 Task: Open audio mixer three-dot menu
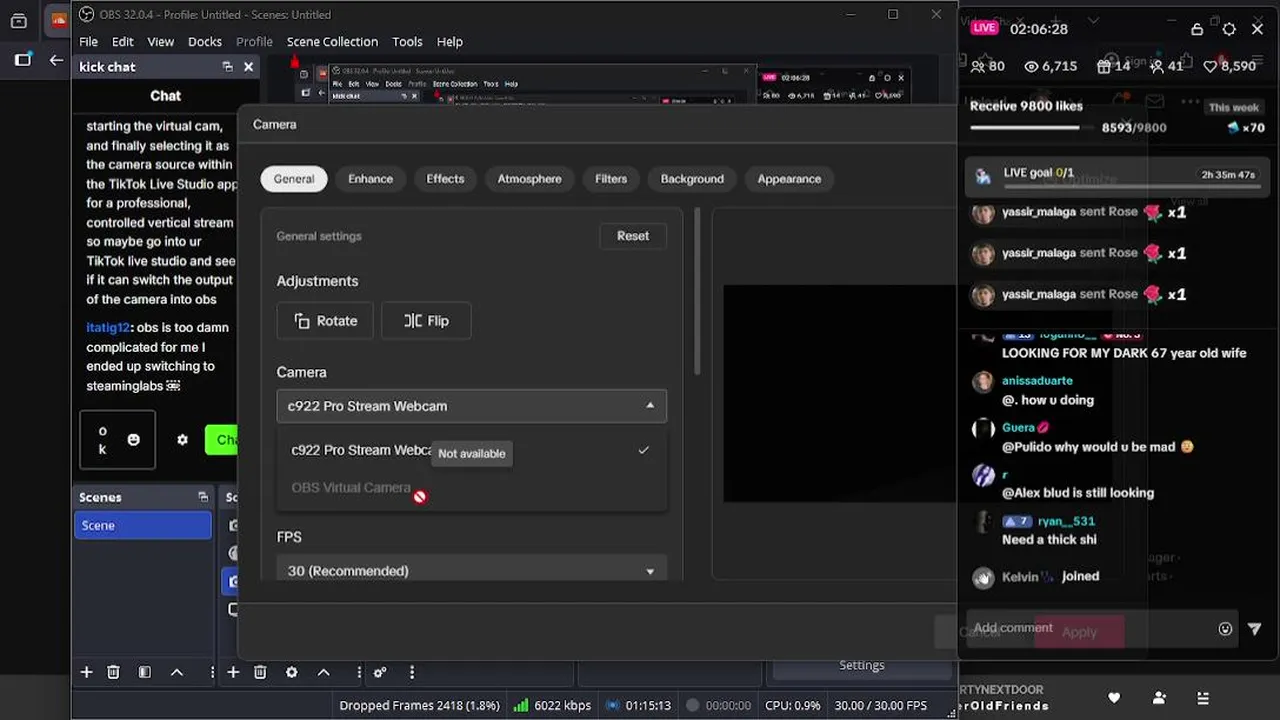pyautogui.click(x=411, y=672)
